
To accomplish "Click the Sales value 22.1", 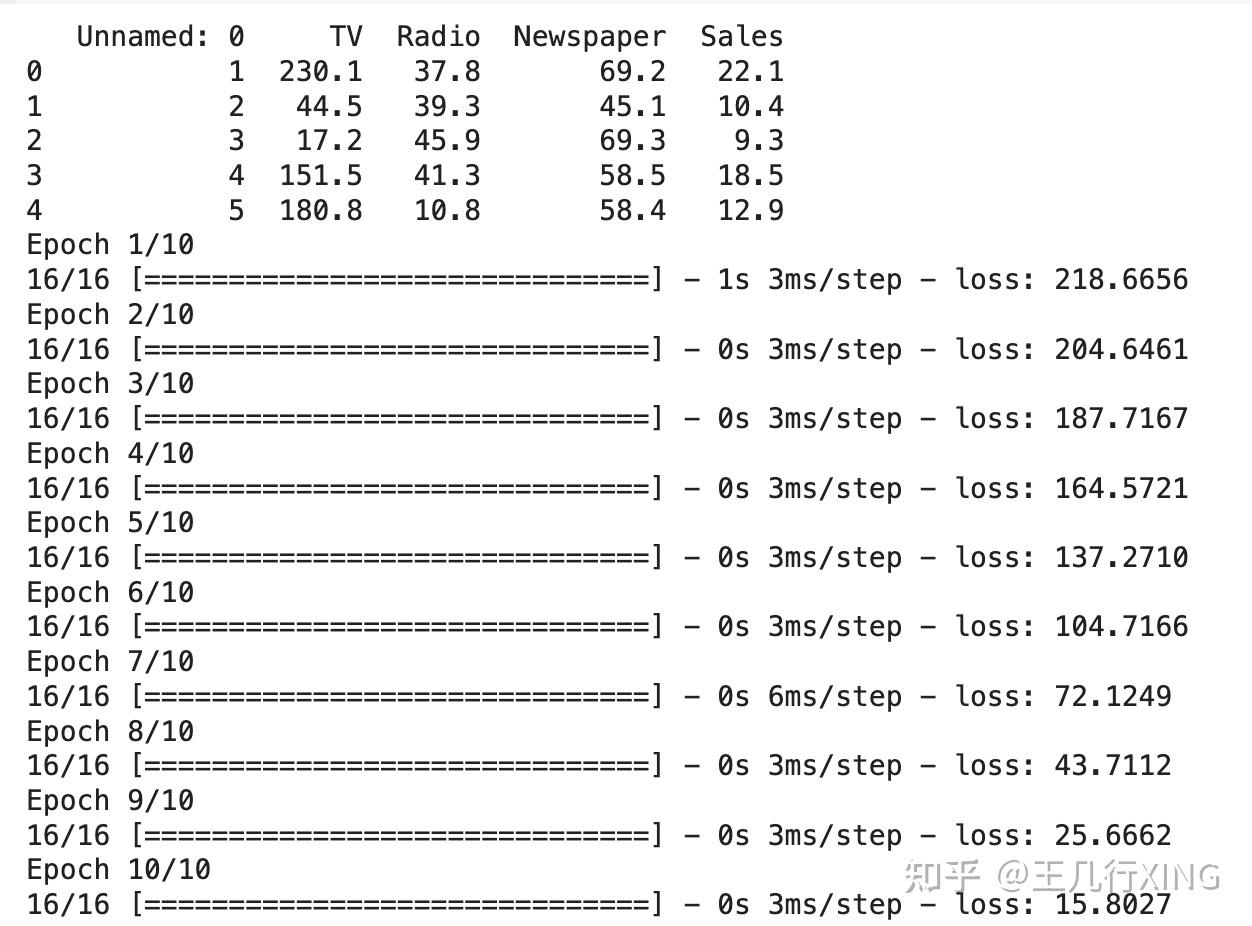I will click(750, 72).
